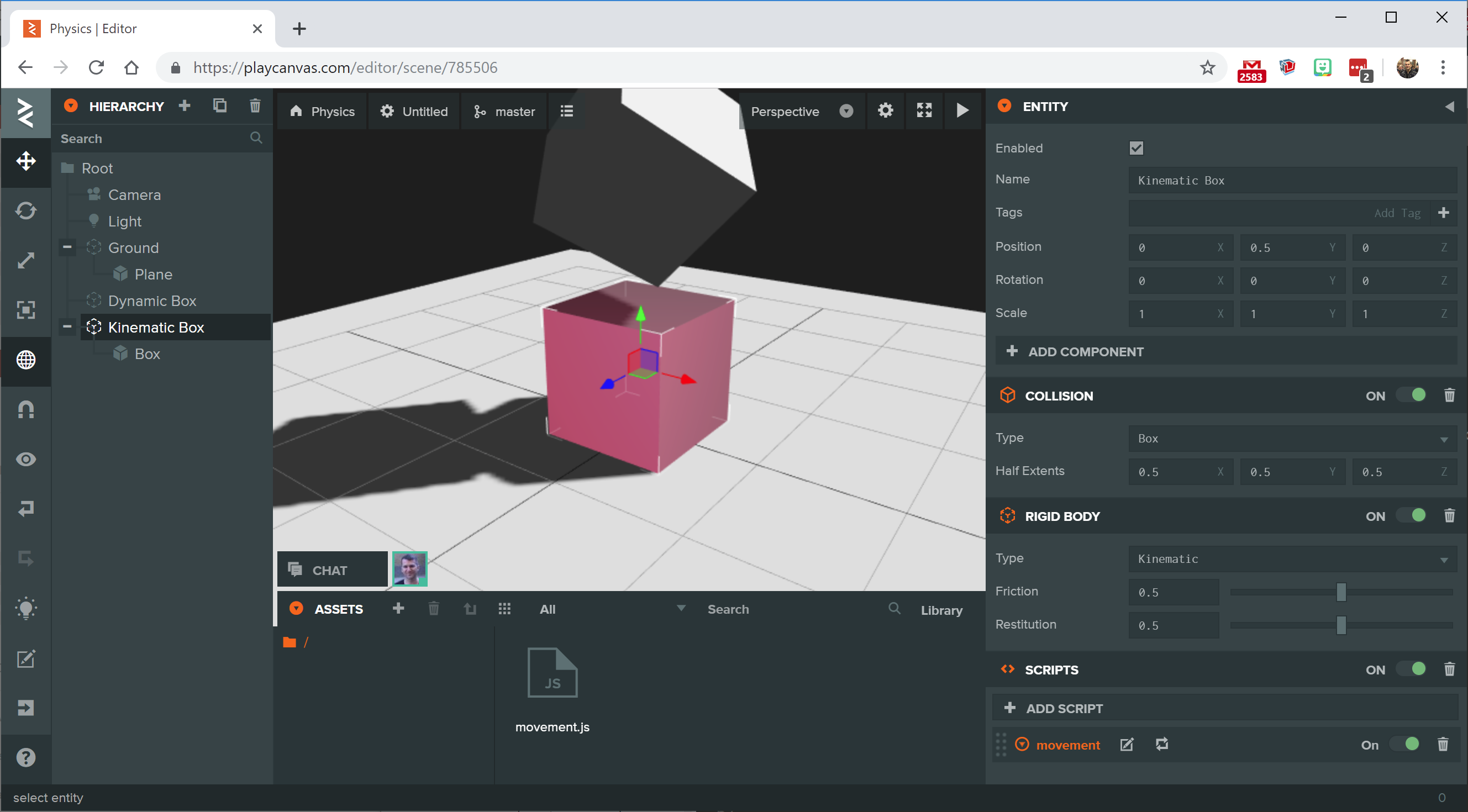Select the Rotate gizmo tool
The height and width of the screenshot is (812, 1468).
[x=25, y=211]
